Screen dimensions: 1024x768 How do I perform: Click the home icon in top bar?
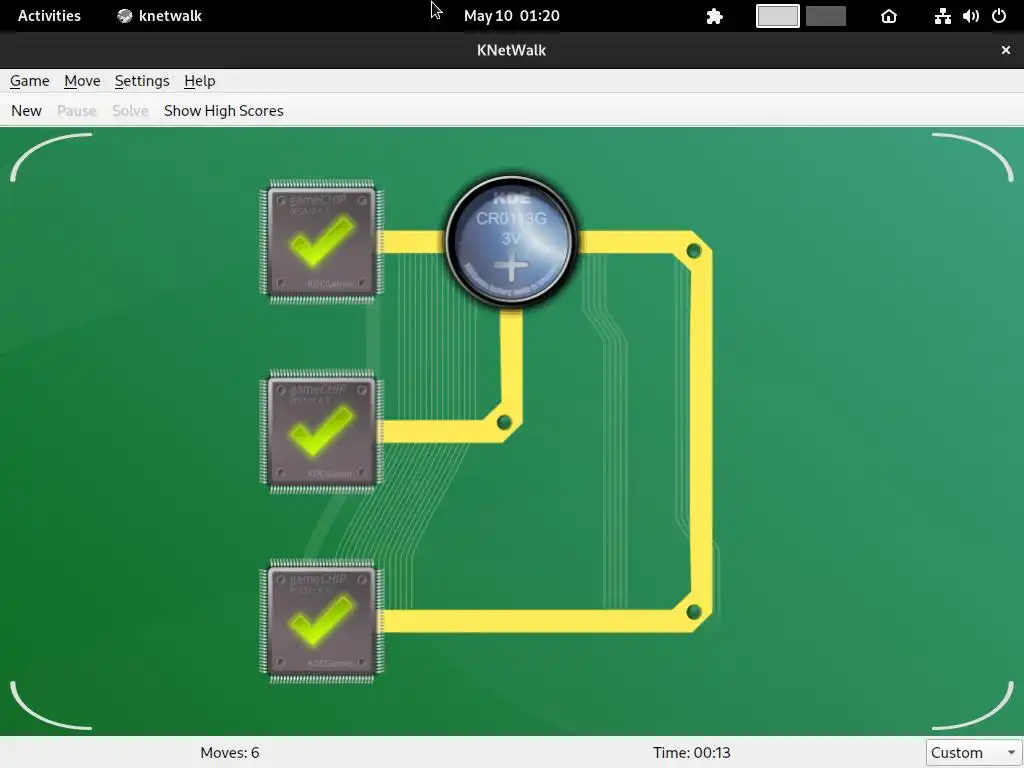tap(889, 16)
